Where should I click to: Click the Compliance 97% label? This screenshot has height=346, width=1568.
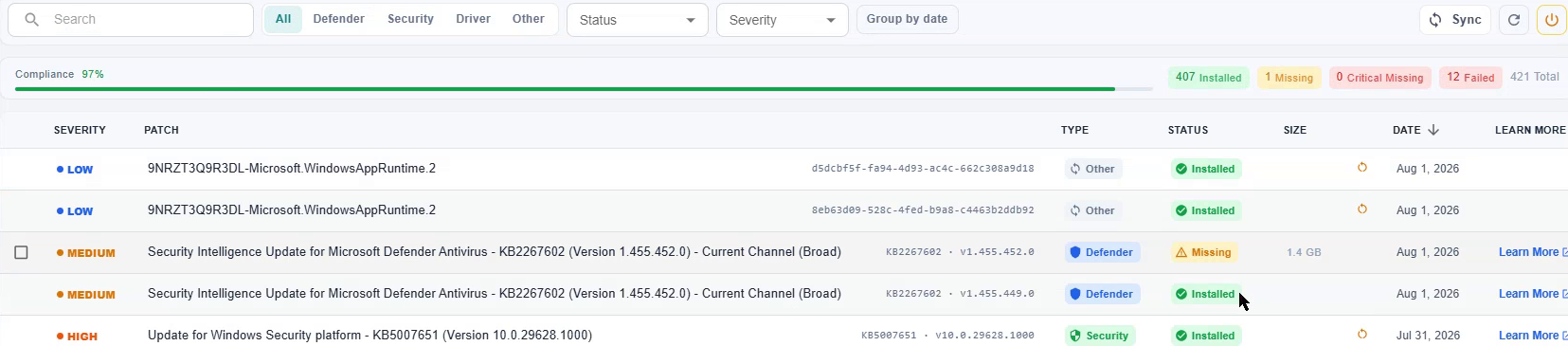(x=60, y=74)
